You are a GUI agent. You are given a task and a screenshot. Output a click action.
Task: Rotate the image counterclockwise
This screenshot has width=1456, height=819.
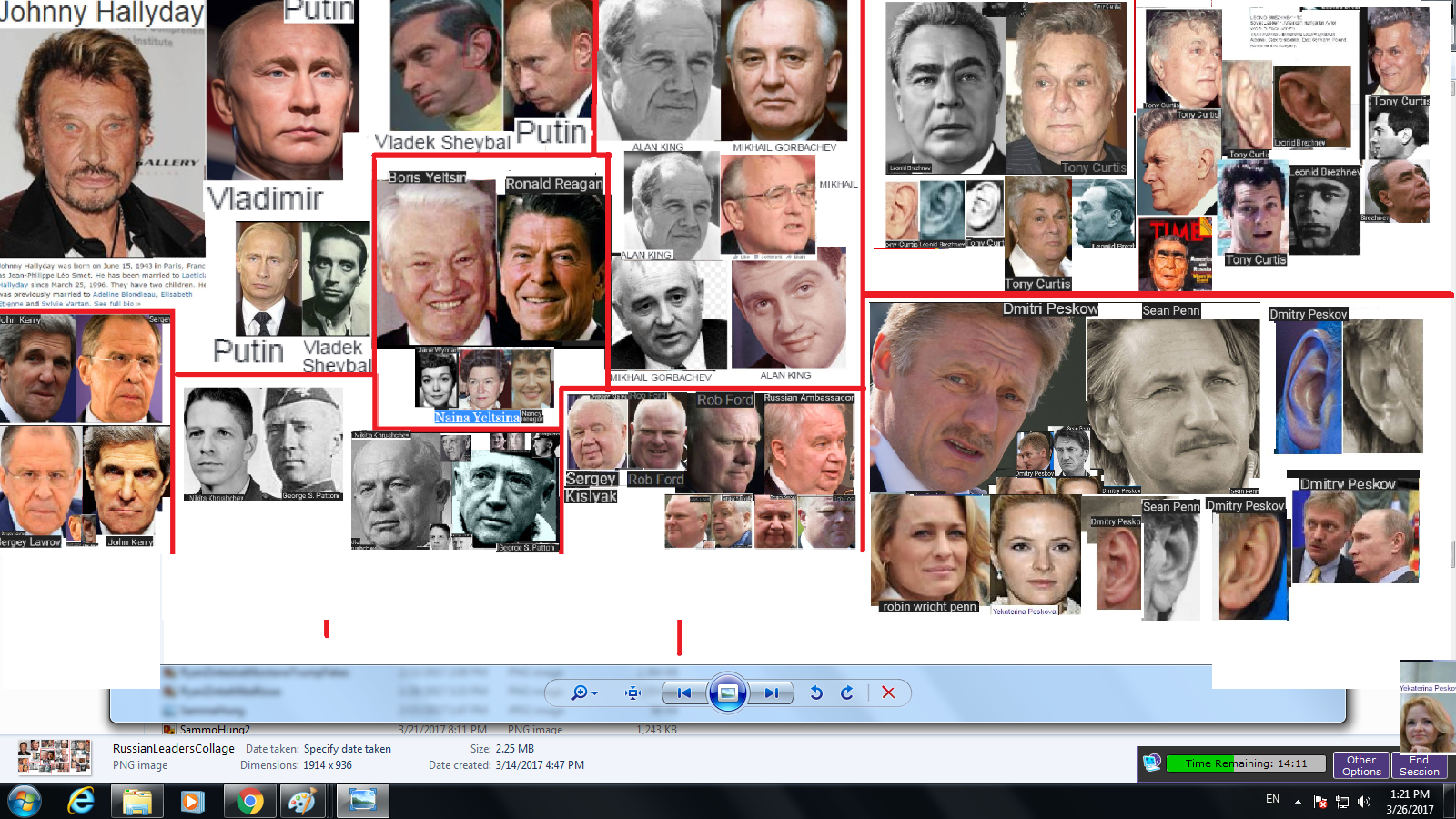(x=816, y=693)
